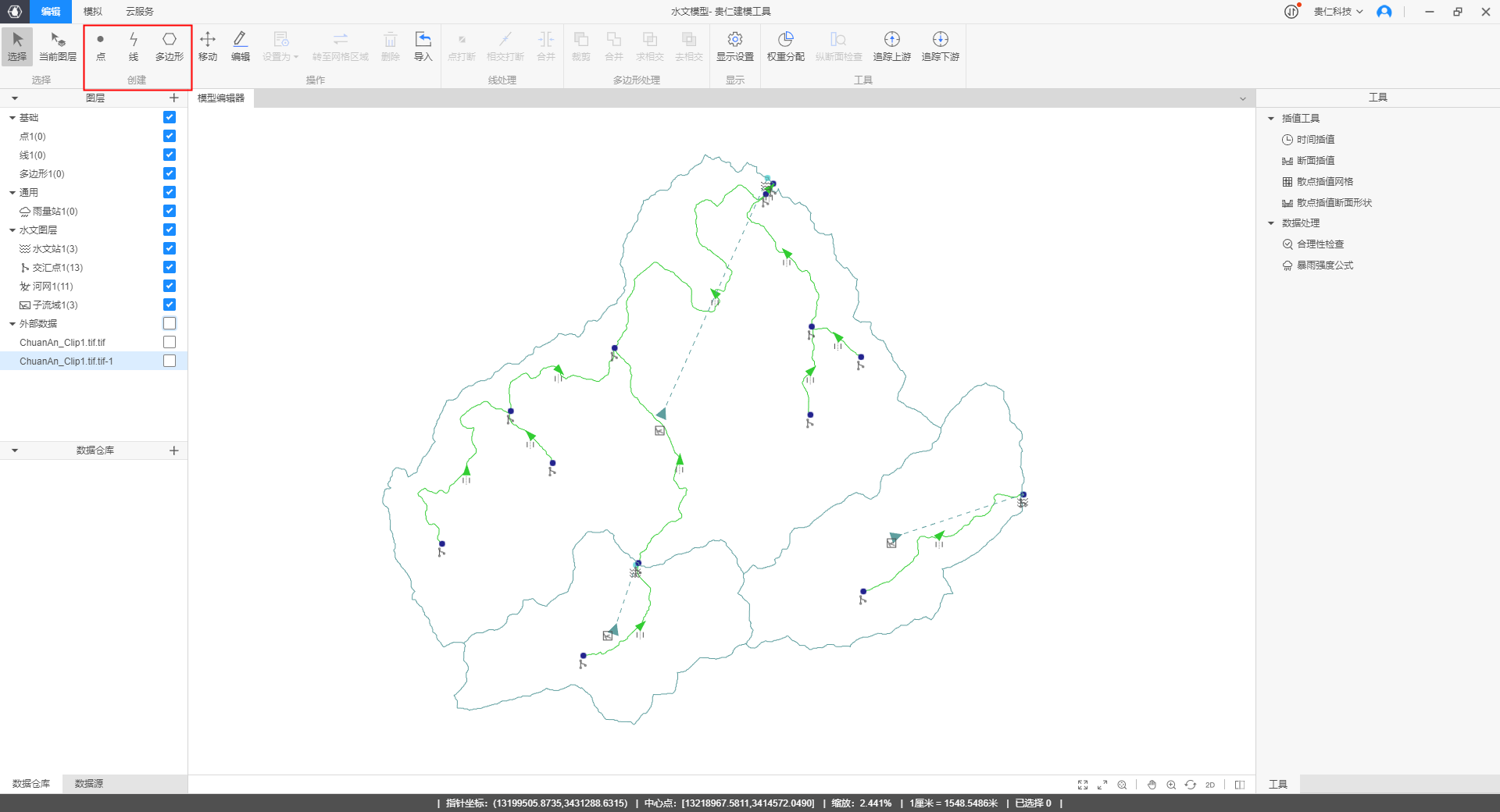Switch to the 模拟 ribbon tab
The height and width of the screenshot is (812, 1500).
[x=93, y=12]
